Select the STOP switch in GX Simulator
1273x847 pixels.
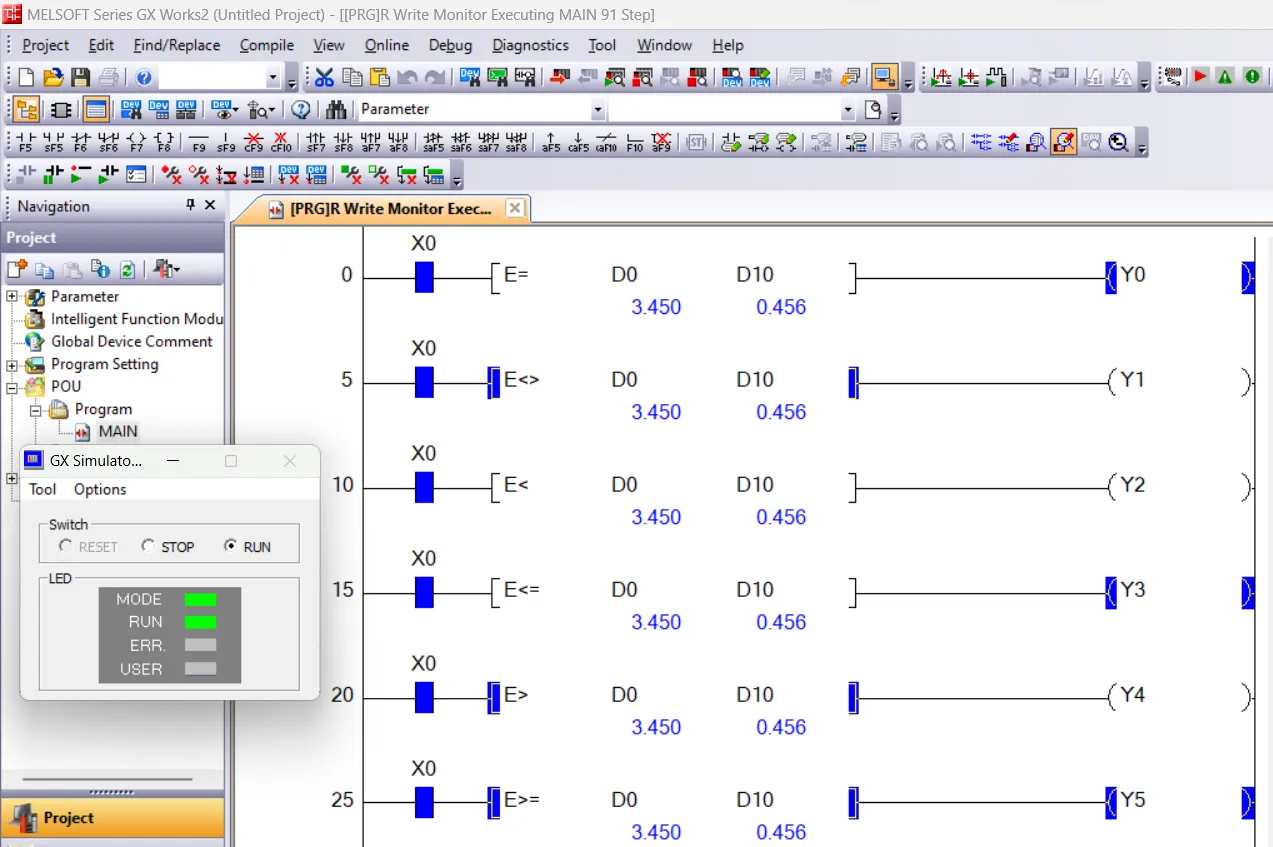click(x=148, y=546)
